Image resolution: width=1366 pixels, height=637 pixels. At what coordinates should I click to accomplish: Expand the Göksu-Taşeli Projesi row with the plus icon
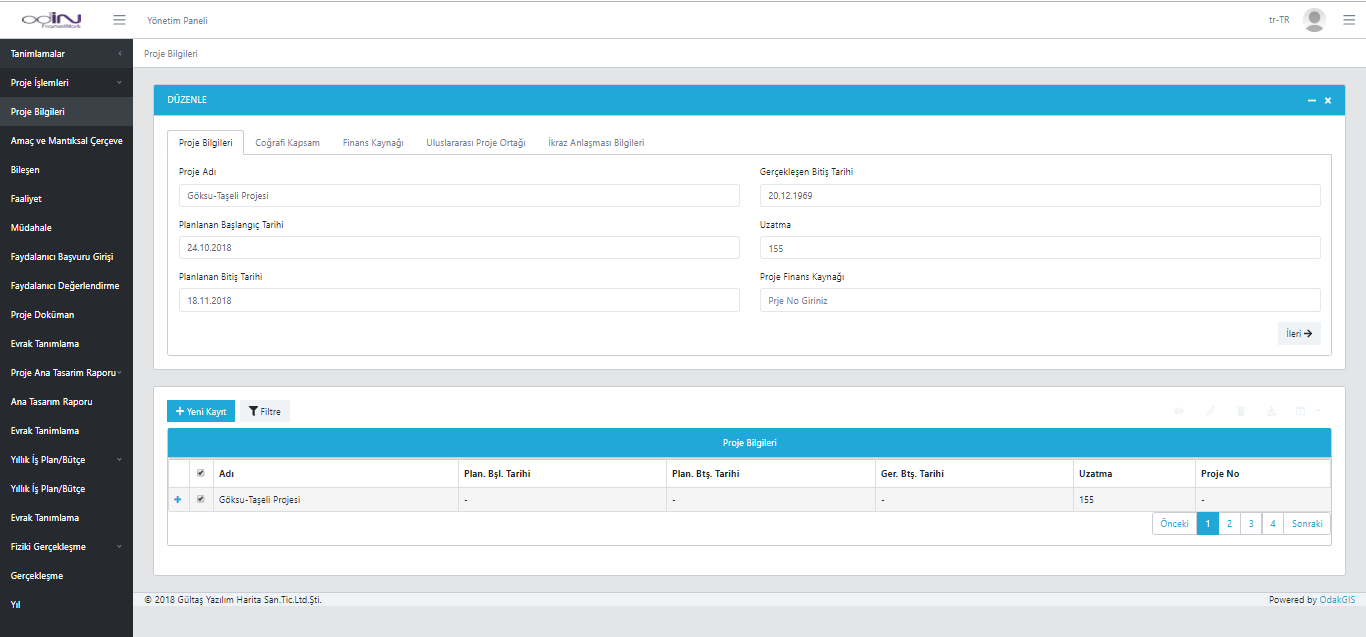click(178, 499)
